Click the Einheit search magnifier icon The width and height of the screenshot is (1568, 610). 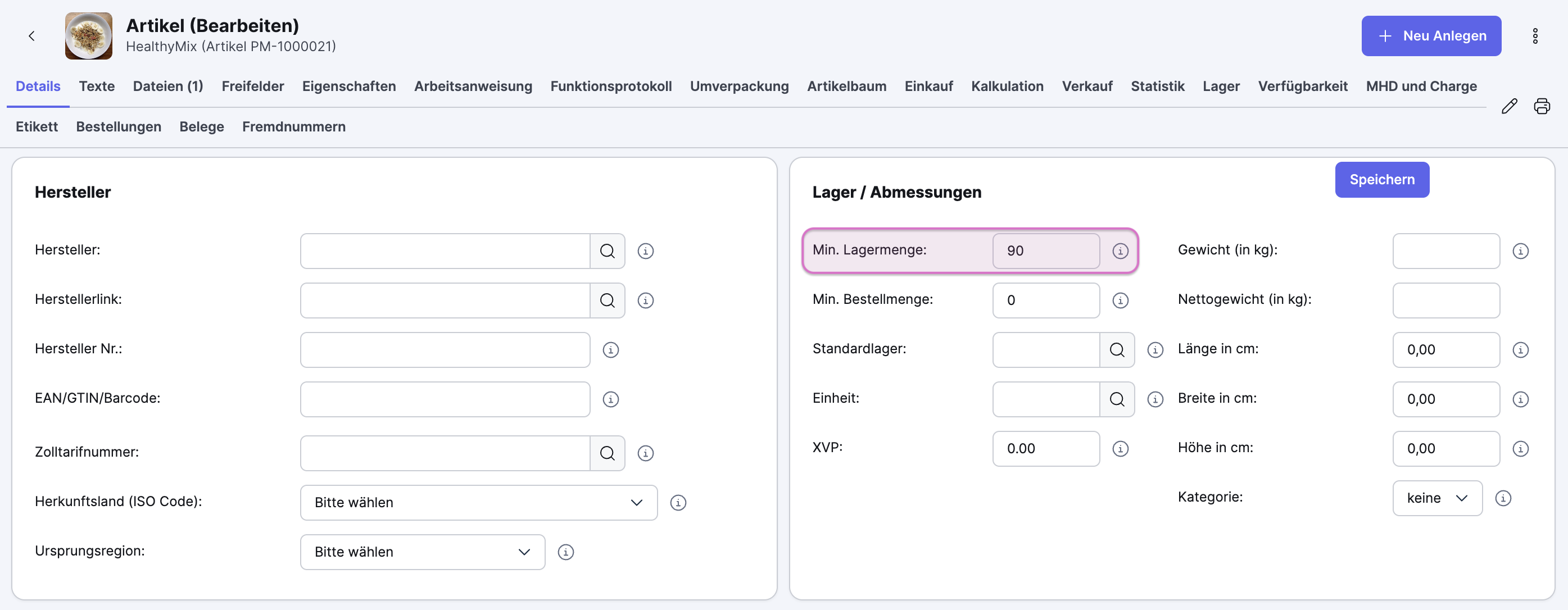point(1116,399)
